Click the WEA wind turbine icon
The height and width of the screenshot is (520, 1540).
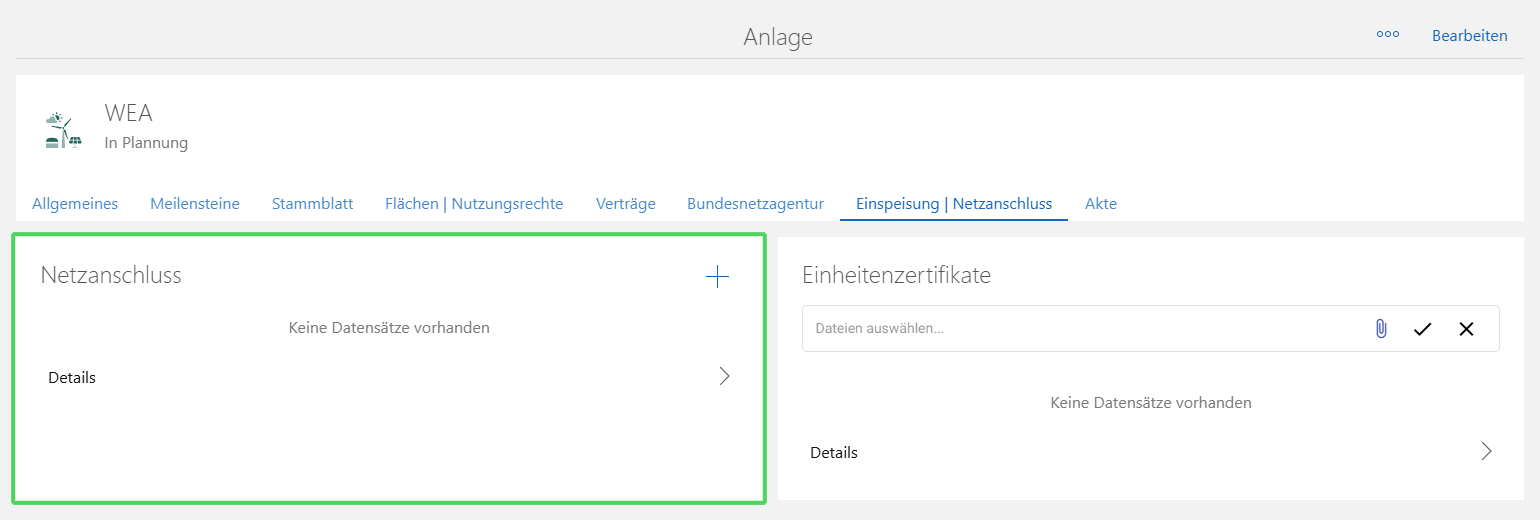63,130
